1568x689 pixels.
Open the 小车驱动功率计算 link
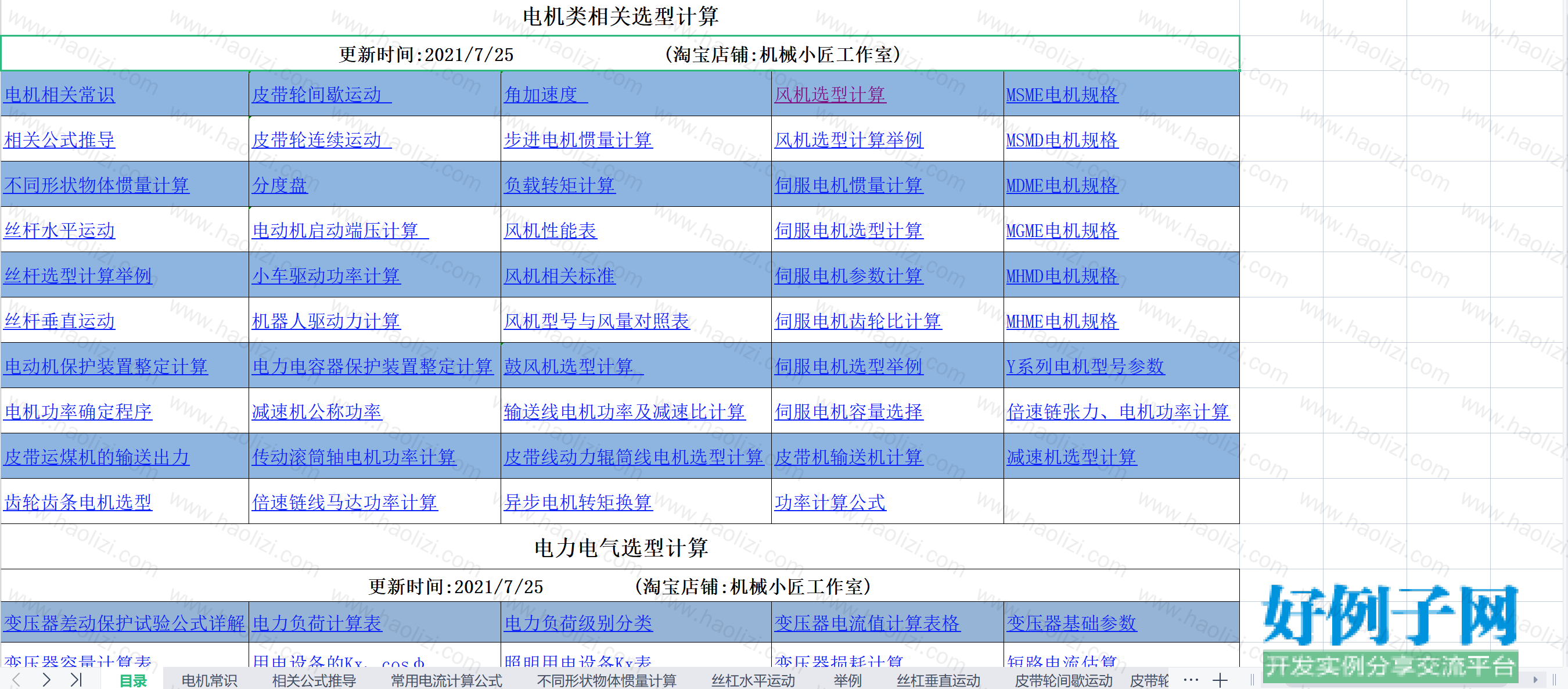326,276
